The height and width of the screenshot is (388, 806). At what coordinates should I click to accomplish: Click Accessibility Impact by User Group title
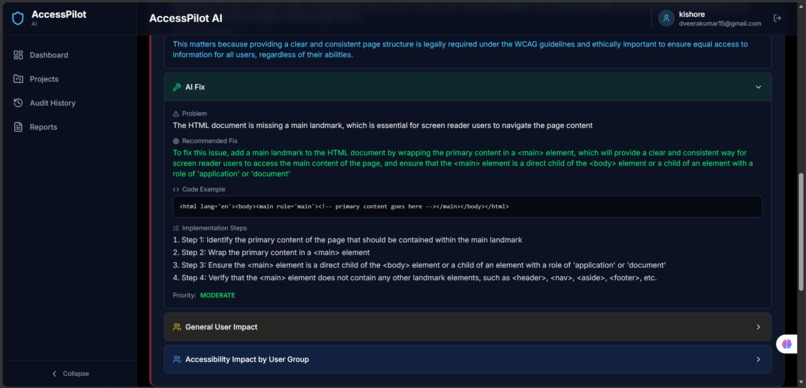(x=247, y=359)
